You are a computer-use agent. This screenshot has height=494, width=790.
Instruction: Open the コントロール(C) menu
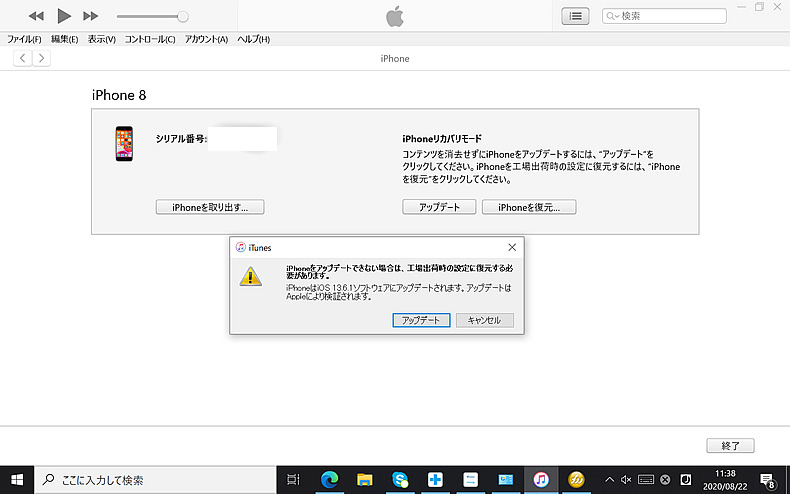150,39
